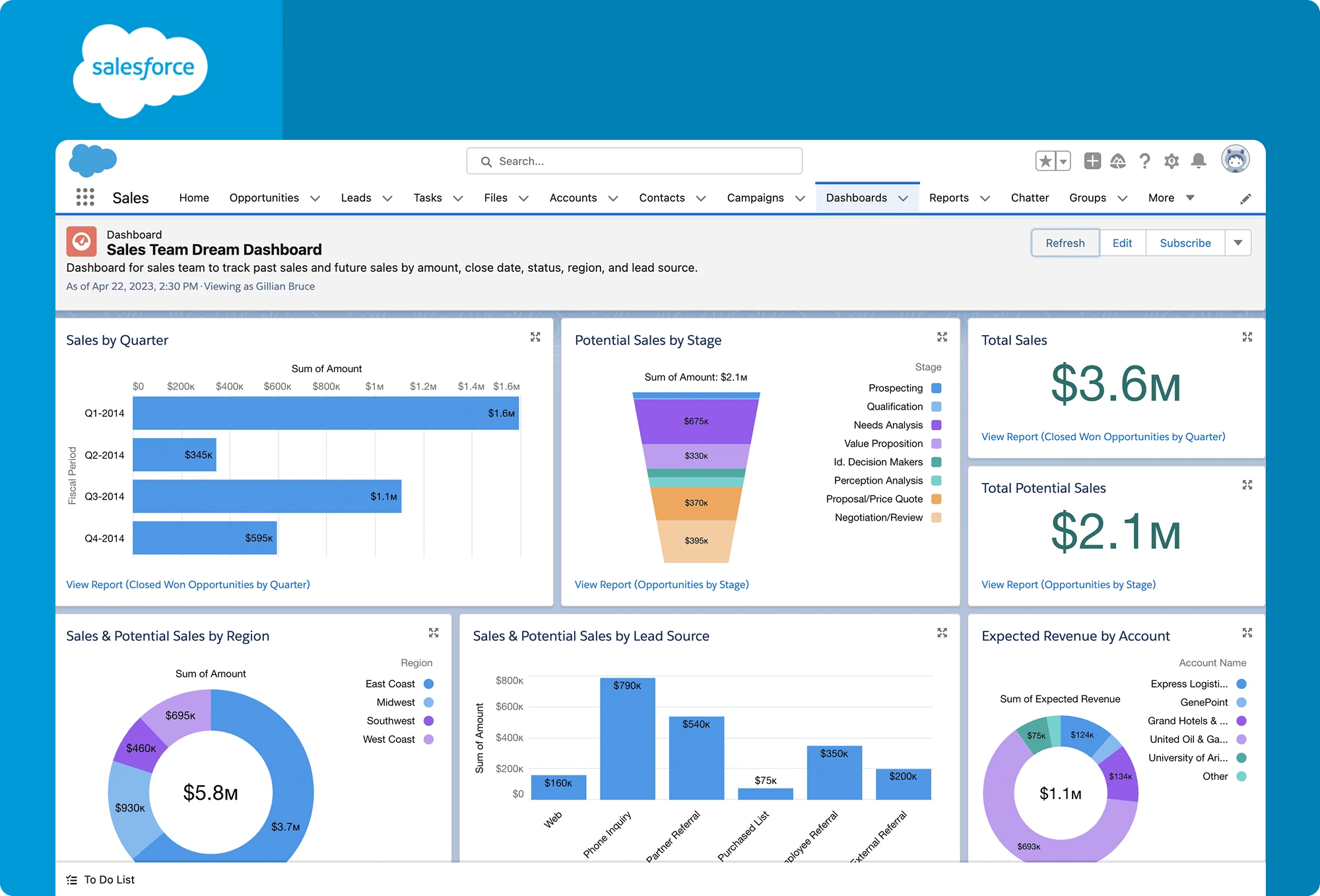Screen dimensions: 1320x896
Task: Click the Refresh button
Action: coord(1065,243)
